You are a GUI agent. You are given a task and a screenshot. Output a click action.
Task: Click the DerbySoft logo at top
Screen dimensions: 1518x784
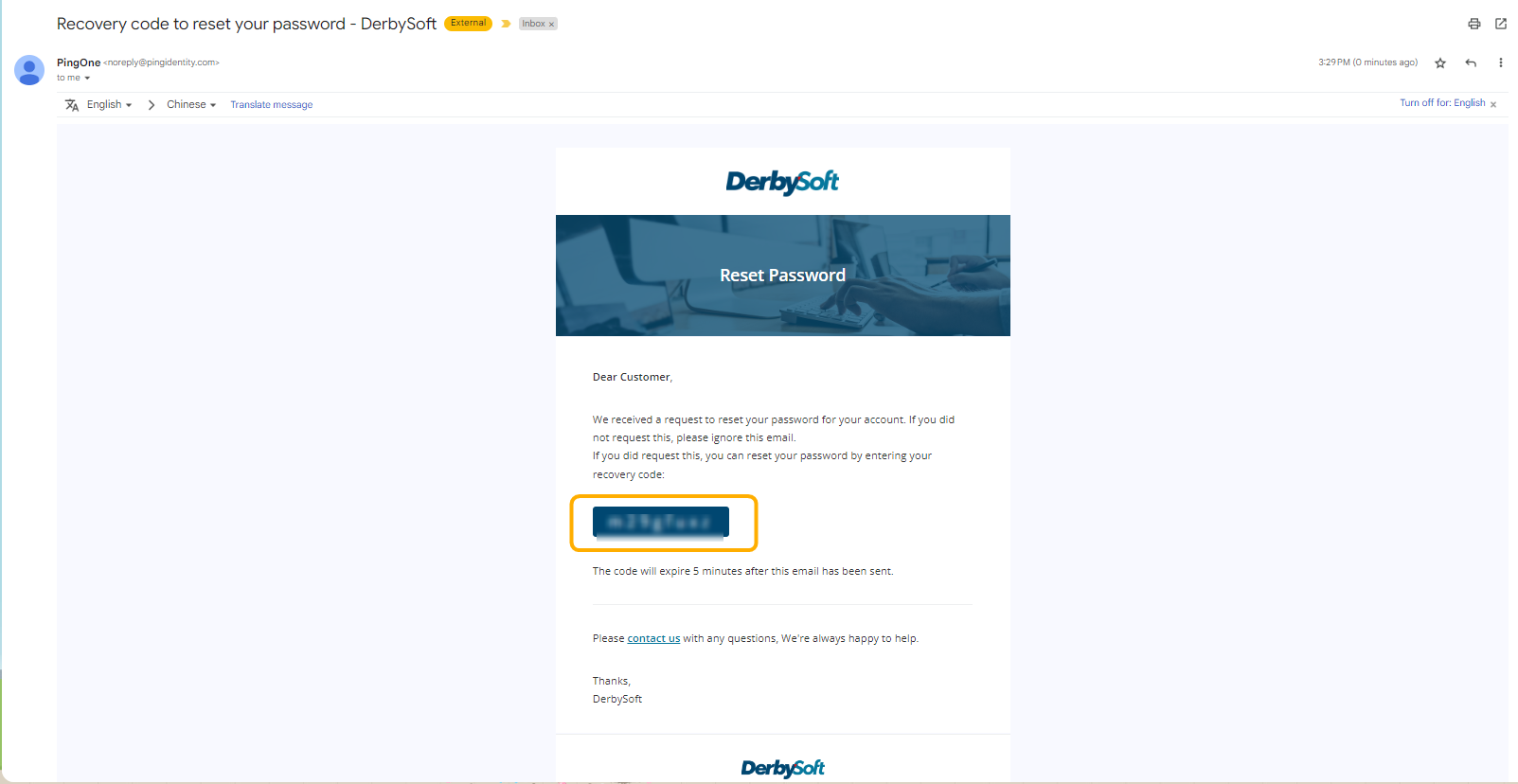point(782,182)
